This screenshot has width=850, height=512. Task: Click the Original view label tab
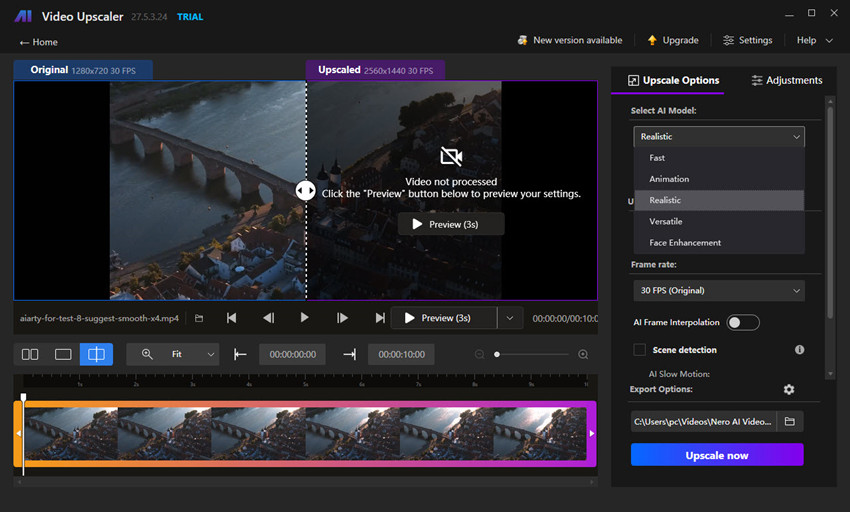pos(83,70)
